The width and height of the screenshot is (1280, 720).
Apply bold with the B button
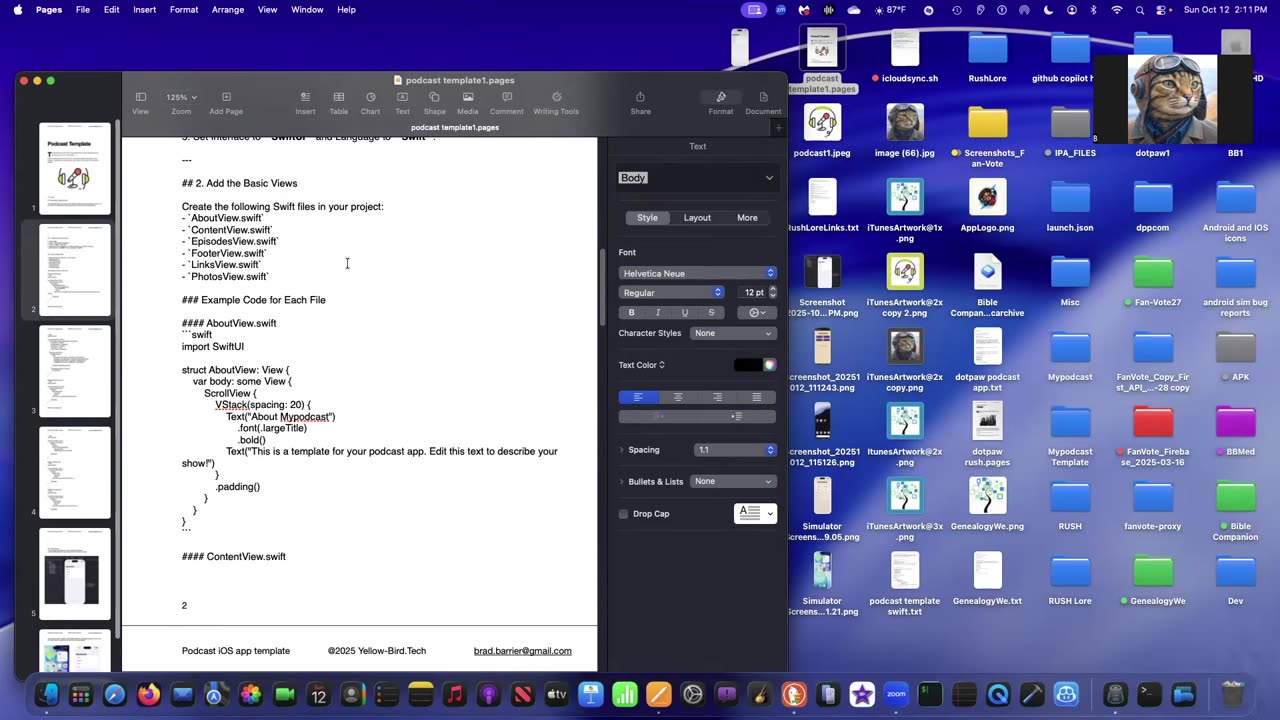coord(631,312)
